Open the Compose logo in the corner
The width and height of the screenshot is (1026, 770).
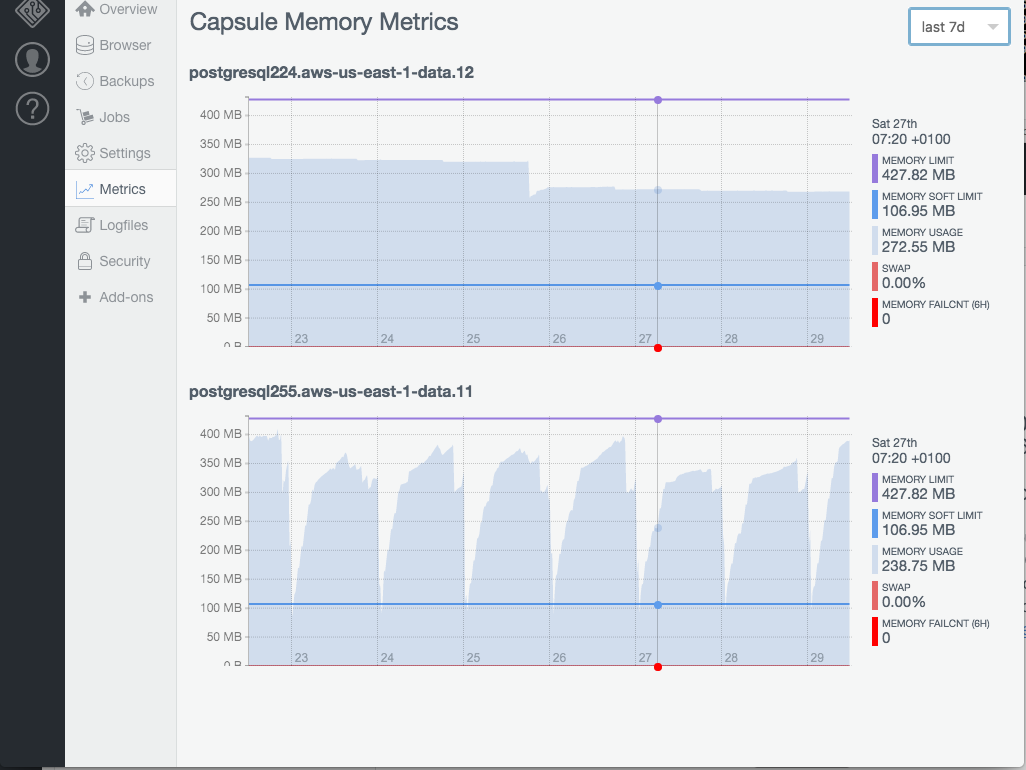click(30, 14)
